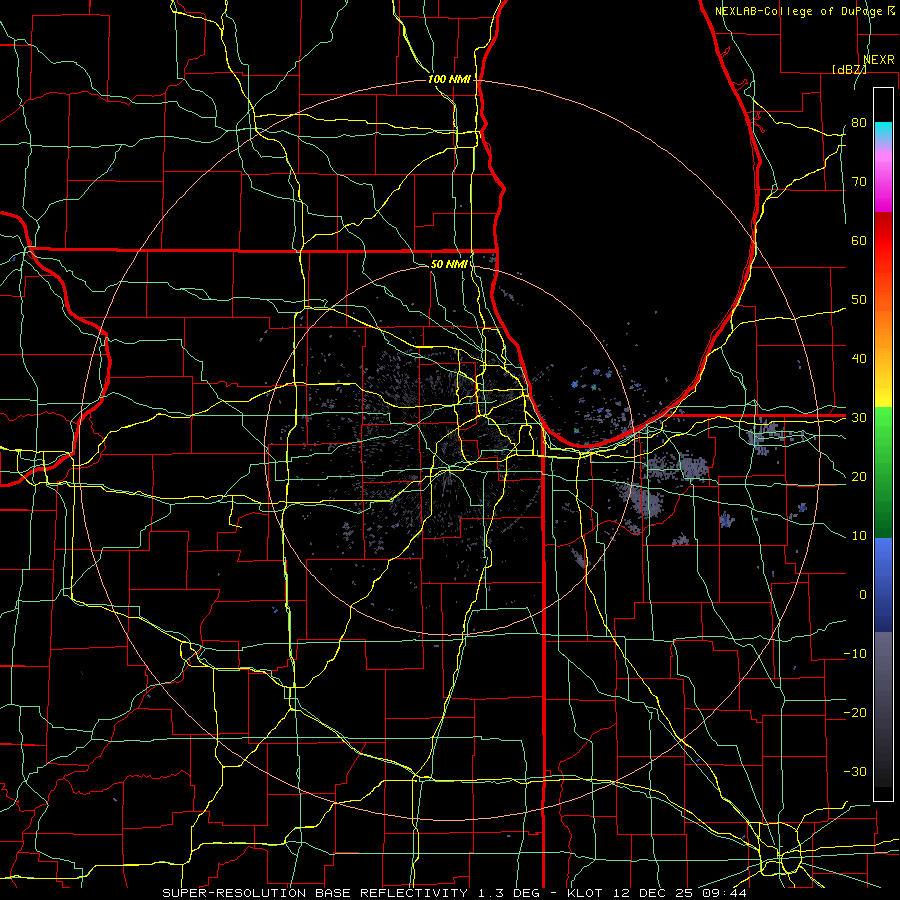The height and width of the screenshot is (900, 900).
Task: Click the KLOT station identifier in caption
Action: (x=584, y=893)
